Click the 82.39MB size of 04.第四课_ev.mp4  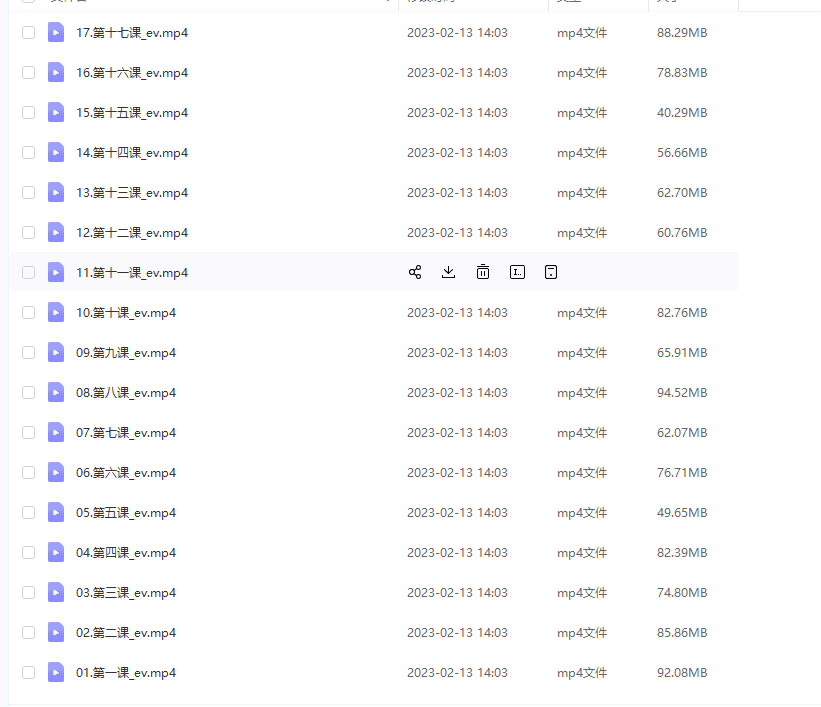click(x=682, y=553)
